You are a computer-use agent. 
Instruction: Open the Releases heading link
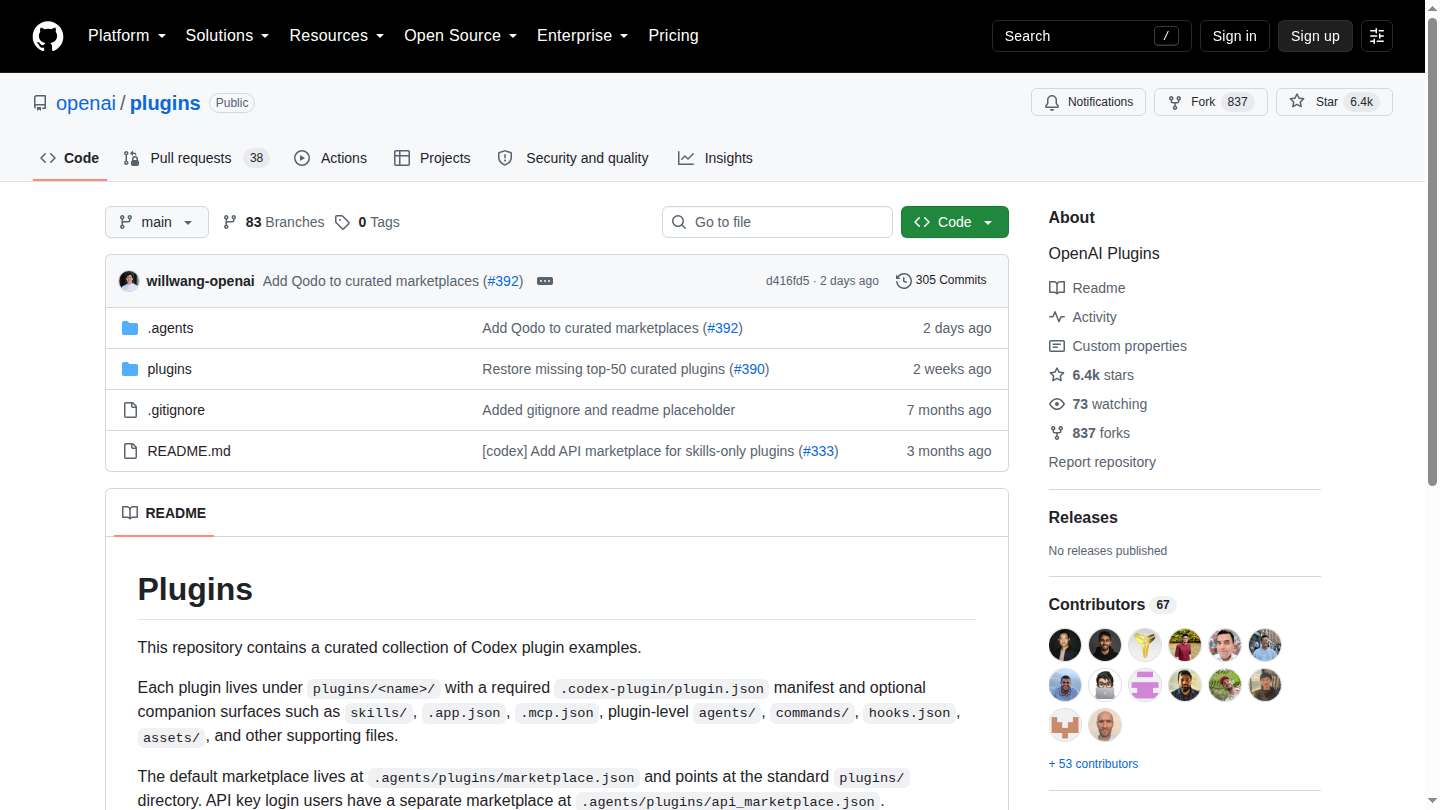(1083, 517)
